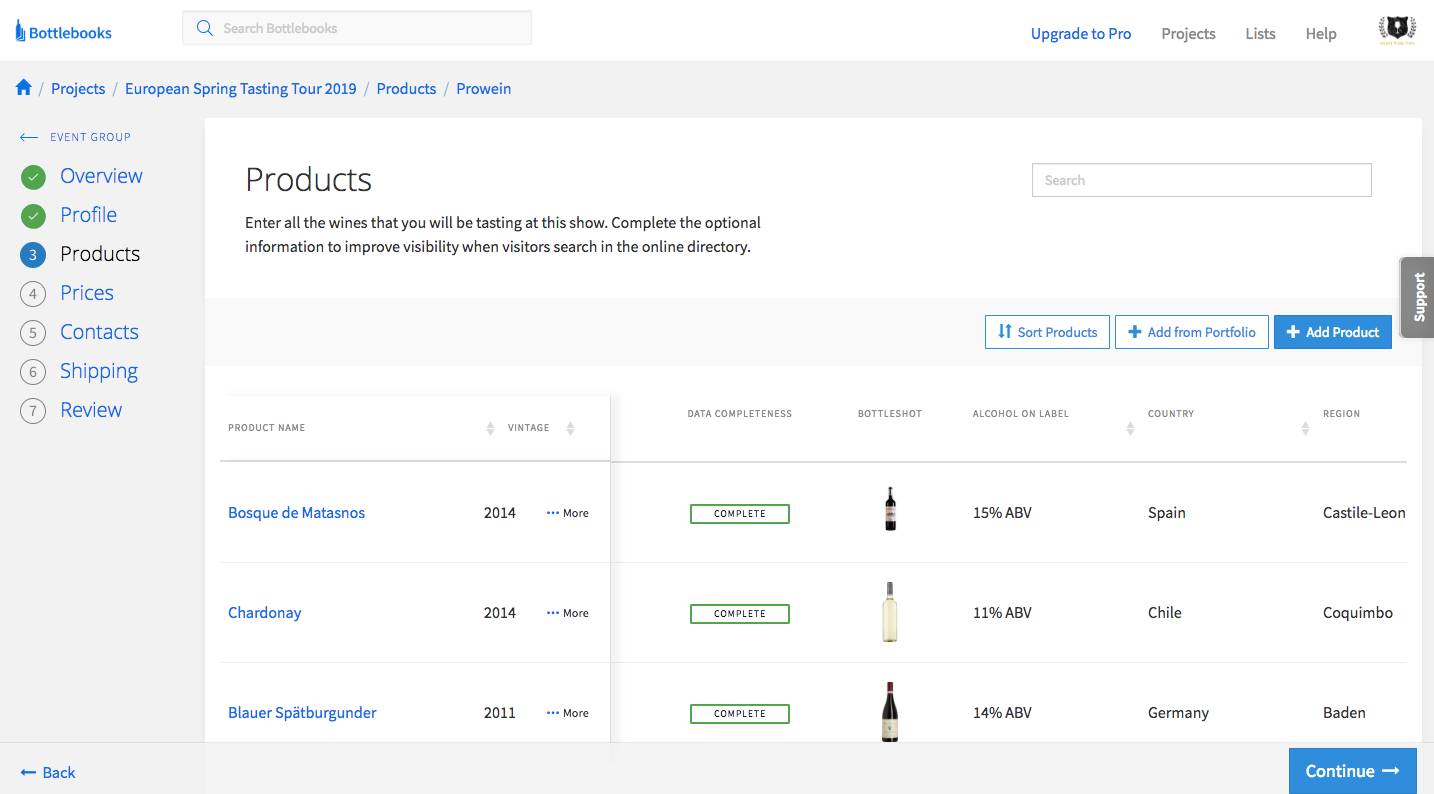The width and height of the screenshot is (1434, 794).
Task: Open the Prices step
Action: pos(87,293)
